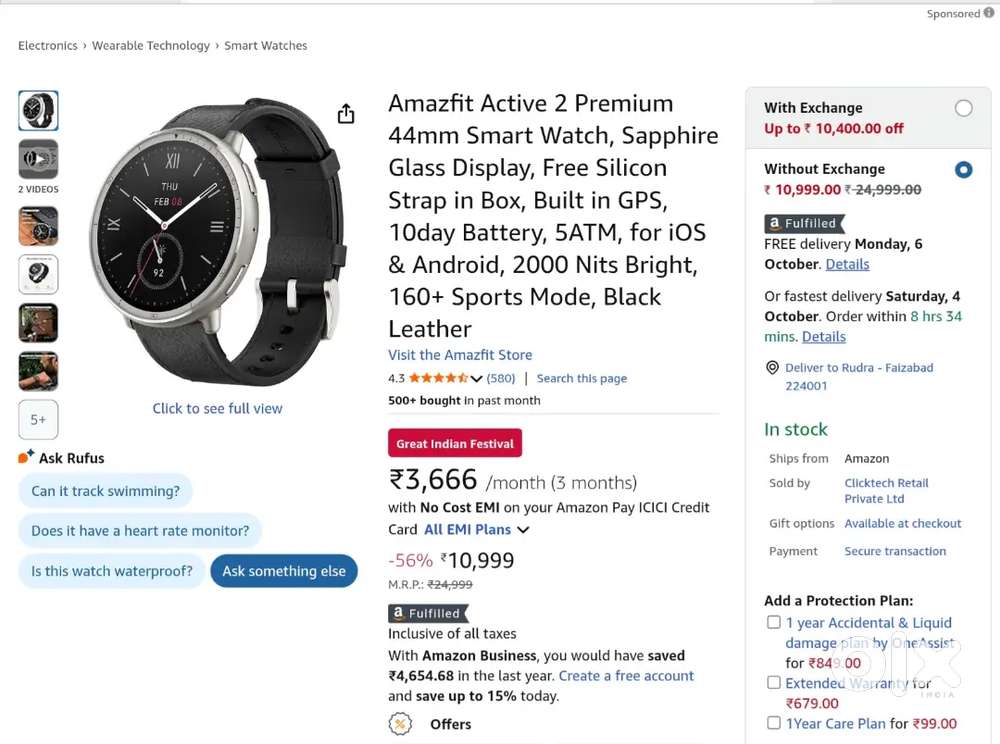Click the Ask Rufus sparkle icon
This screenshot has width=1000, height=744.
(x=24, y=457)
